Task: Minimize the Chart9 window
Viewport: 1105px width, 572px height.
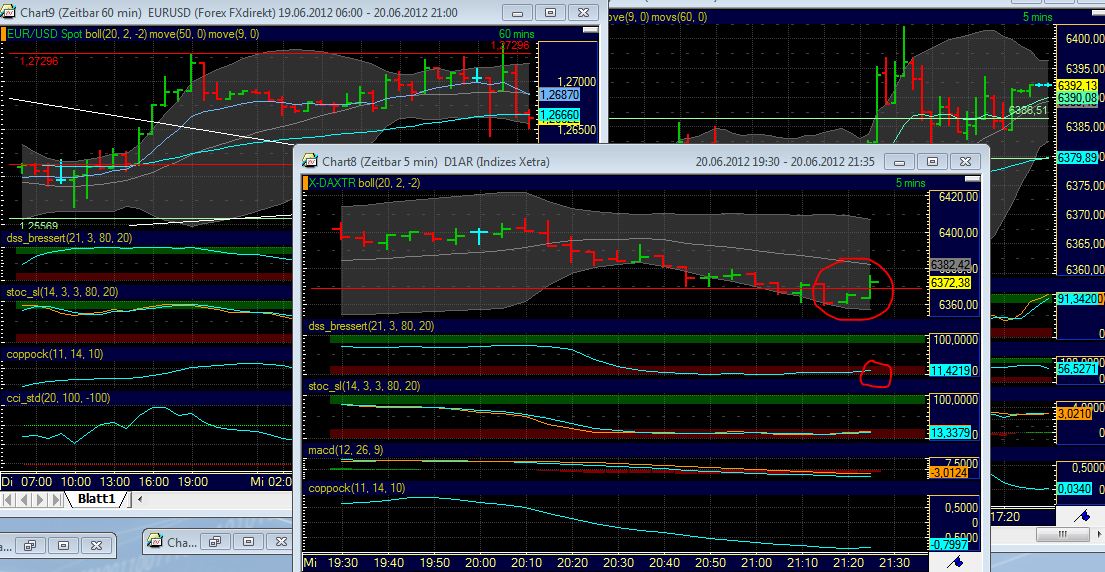Action: tap(519, 13)
